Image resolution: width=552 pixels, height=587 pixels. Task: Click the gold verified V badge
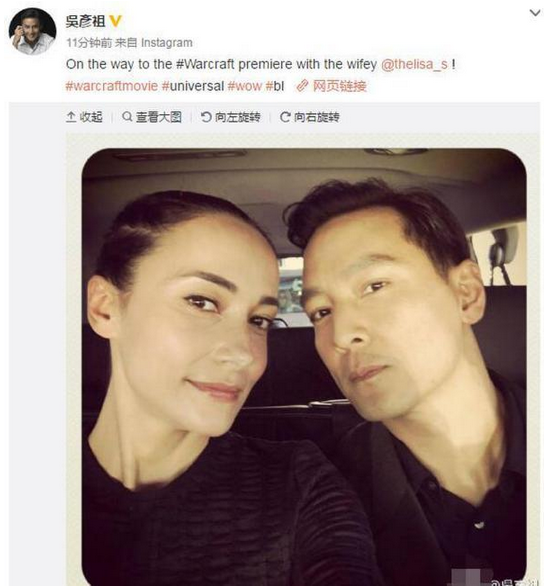(116, 21)
